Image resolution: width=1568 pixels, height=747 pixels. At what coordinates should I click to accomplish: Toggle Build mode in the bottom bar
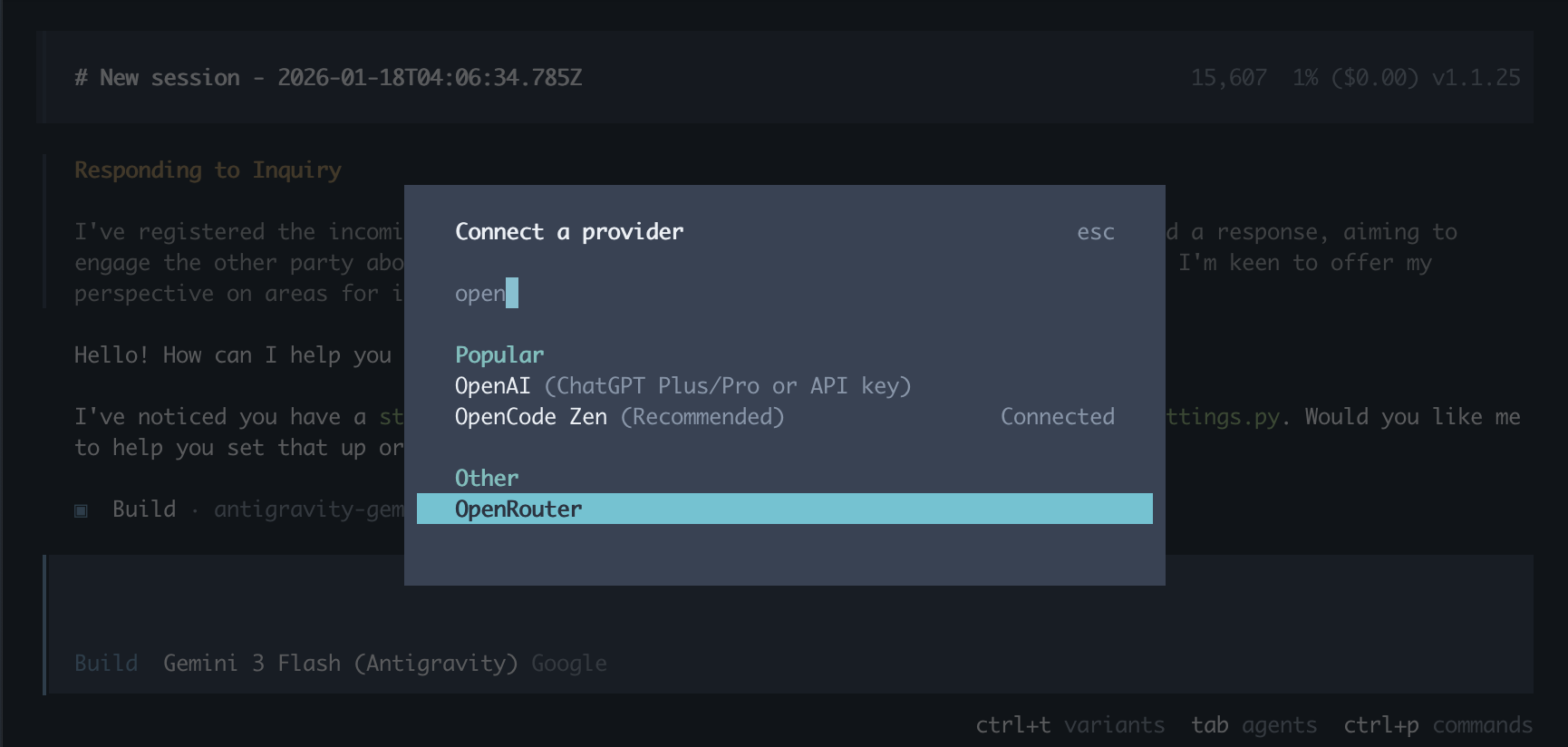105,663
